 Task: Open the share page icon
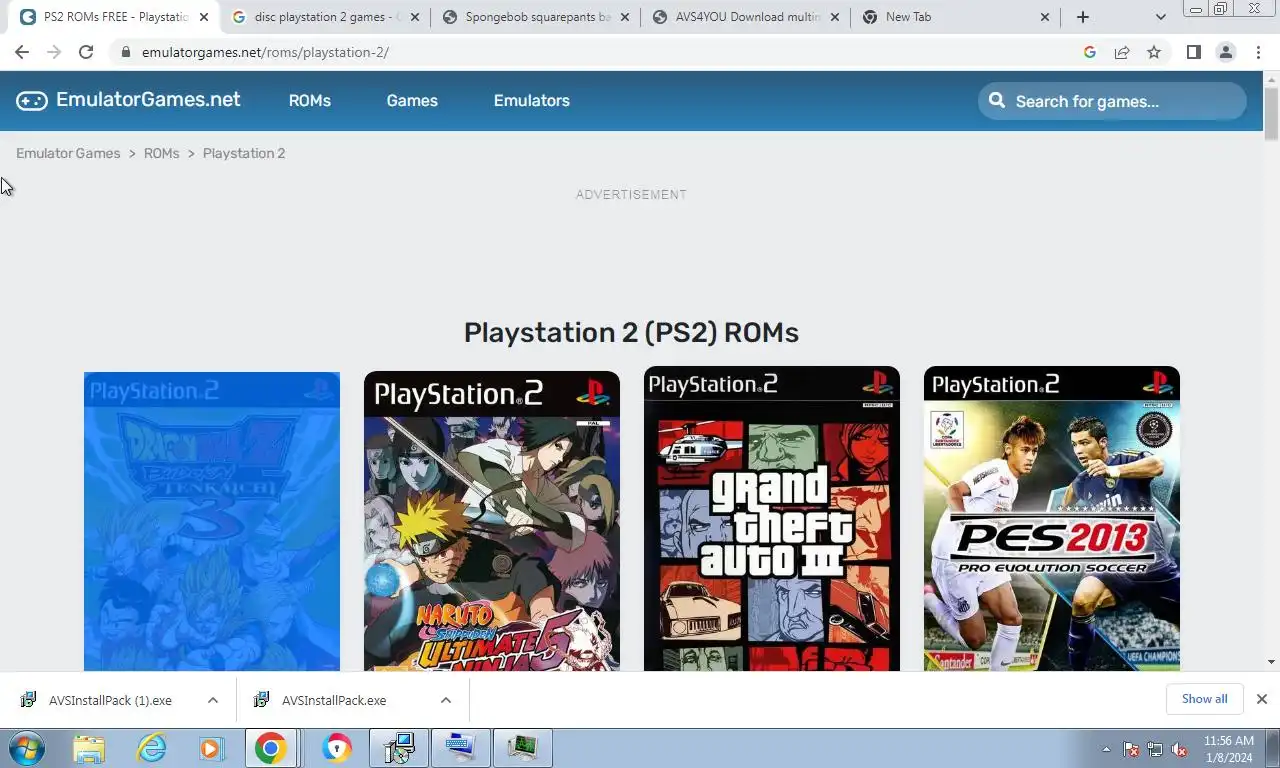pyautogui.click(x=1122, y=52)
